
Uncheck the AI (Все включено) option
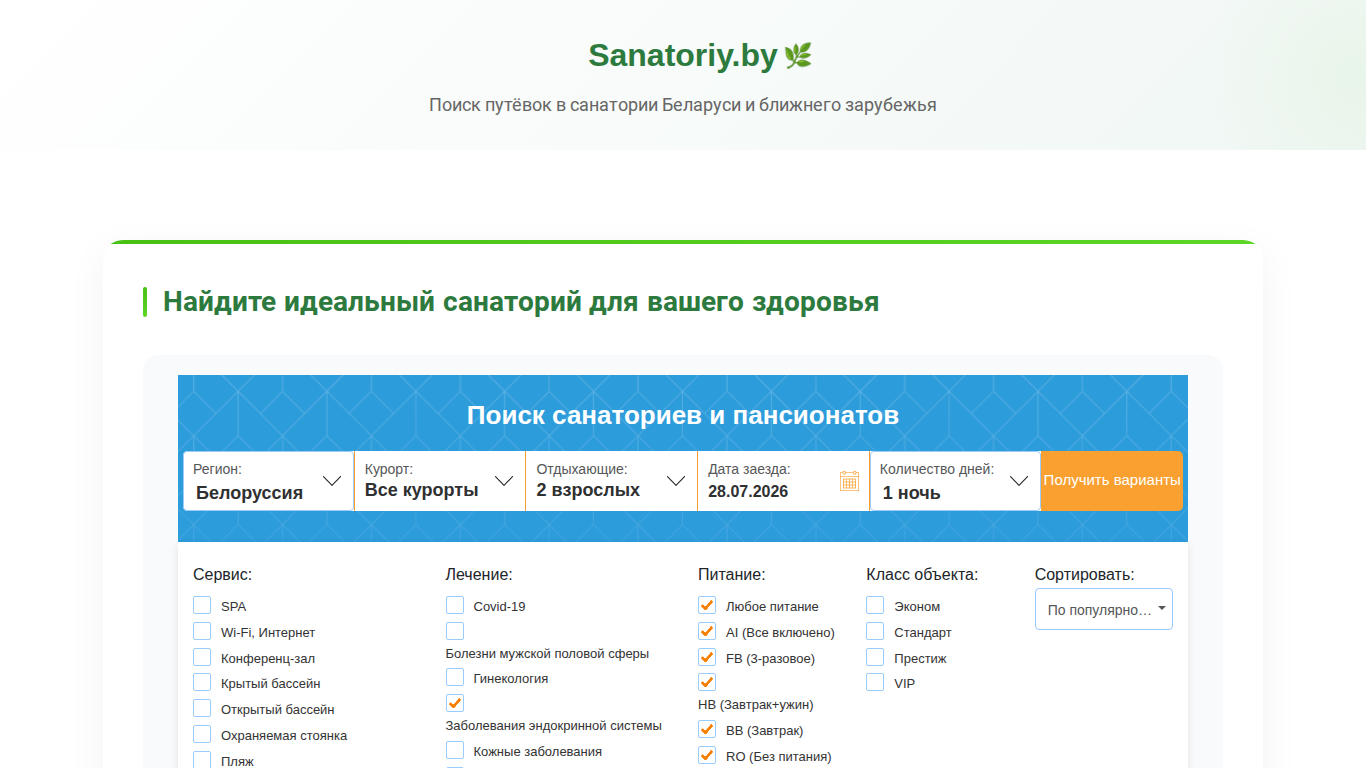pyautogui.click(x=707, y=631)
